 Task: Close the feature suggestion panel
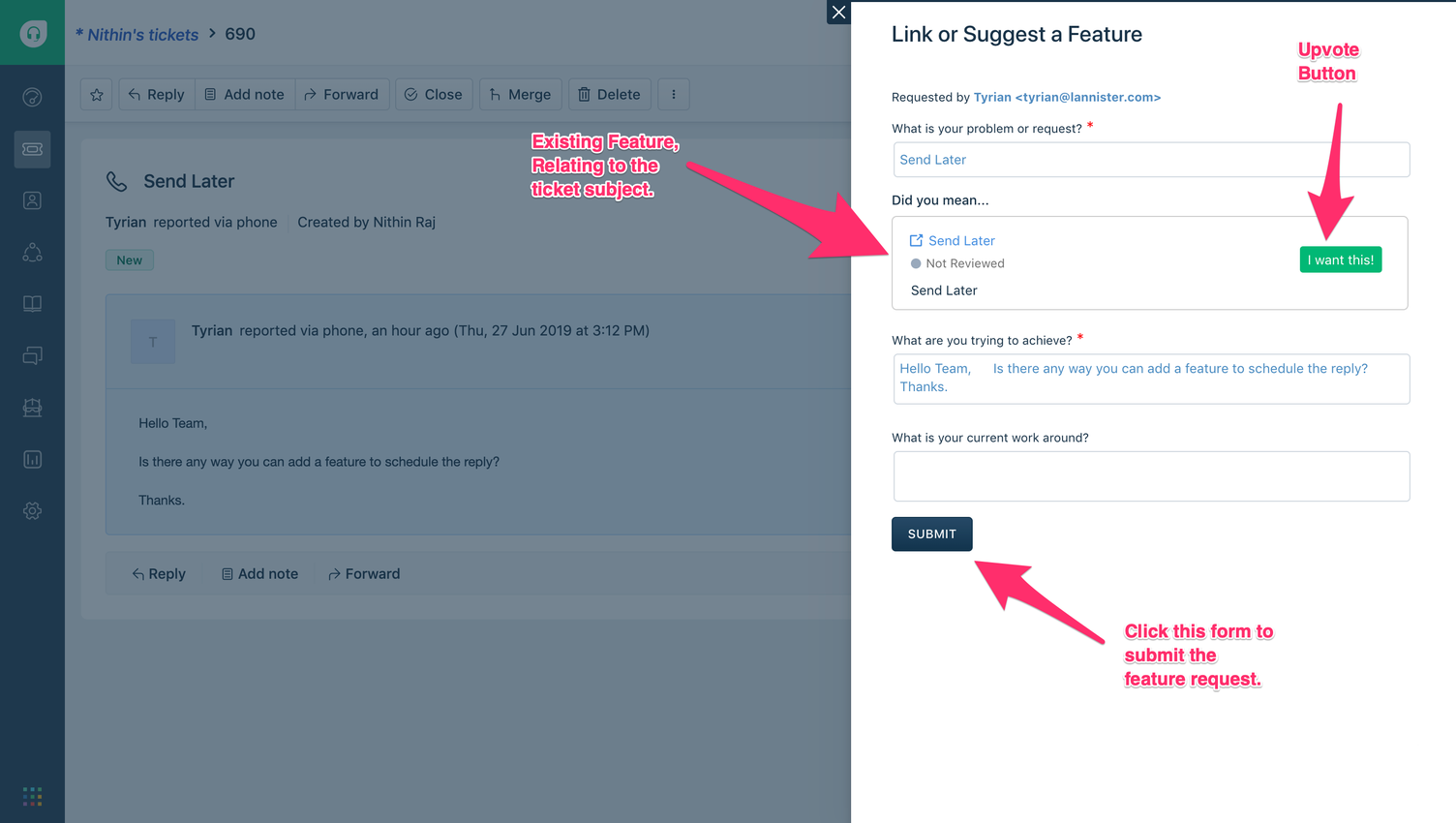pos(838,12)
